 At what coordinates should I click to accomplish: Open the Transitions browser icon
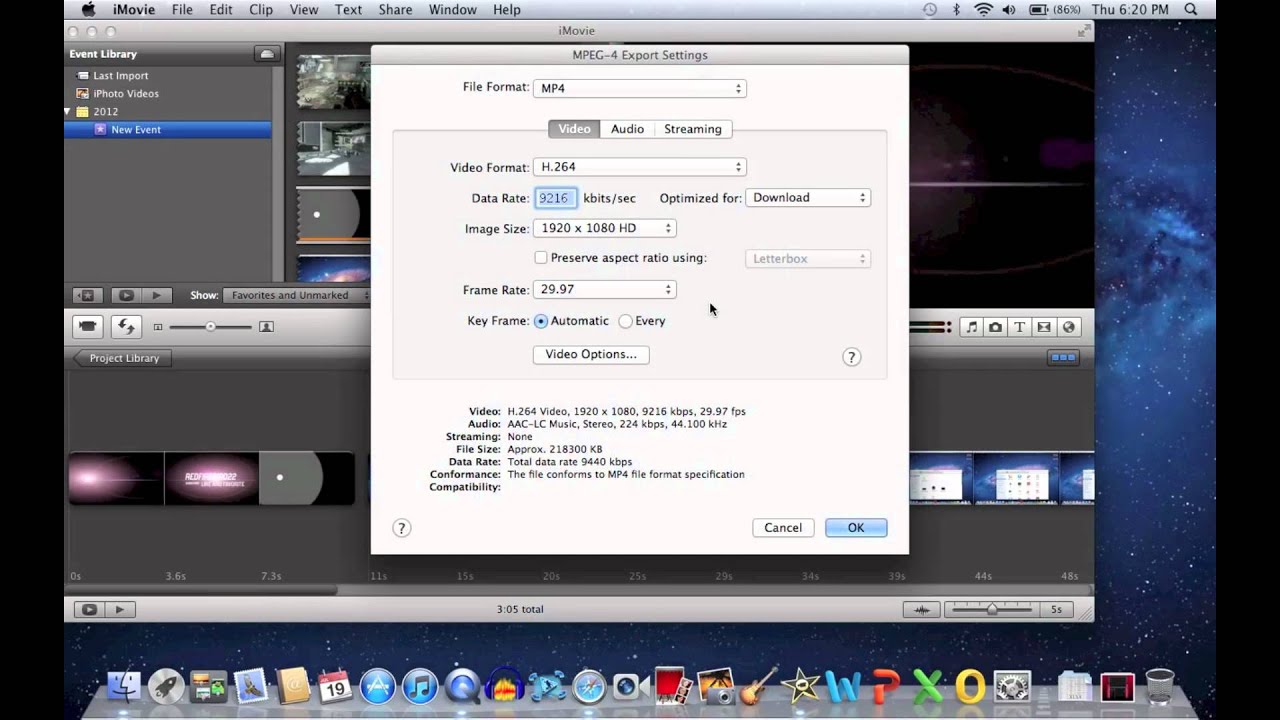[1044, 327]
